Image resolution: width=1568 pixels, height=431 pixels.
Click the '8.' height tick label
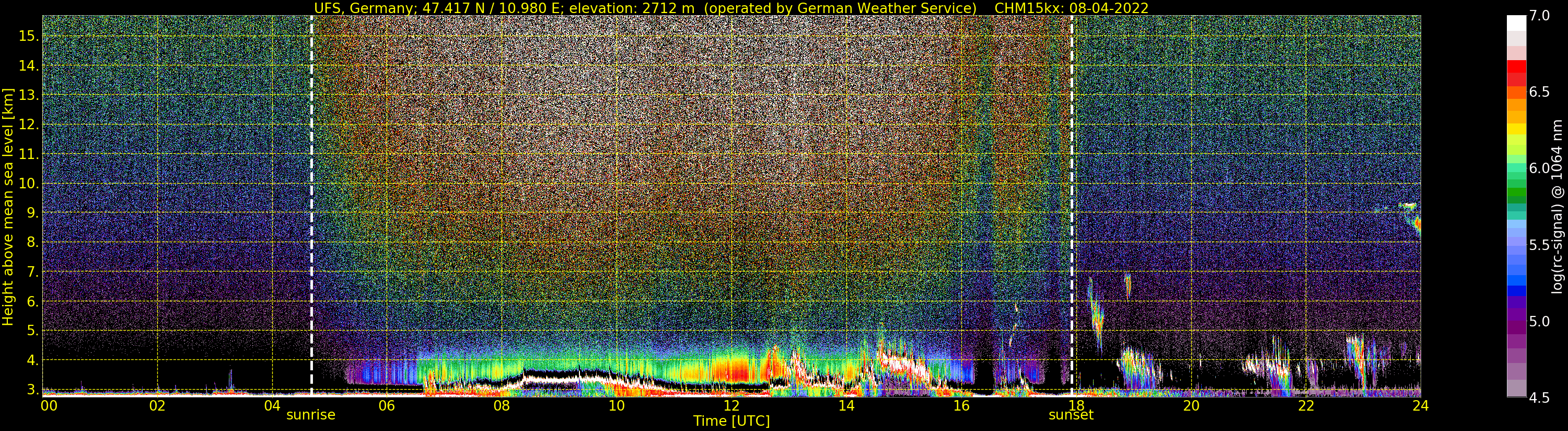[32, 243]
